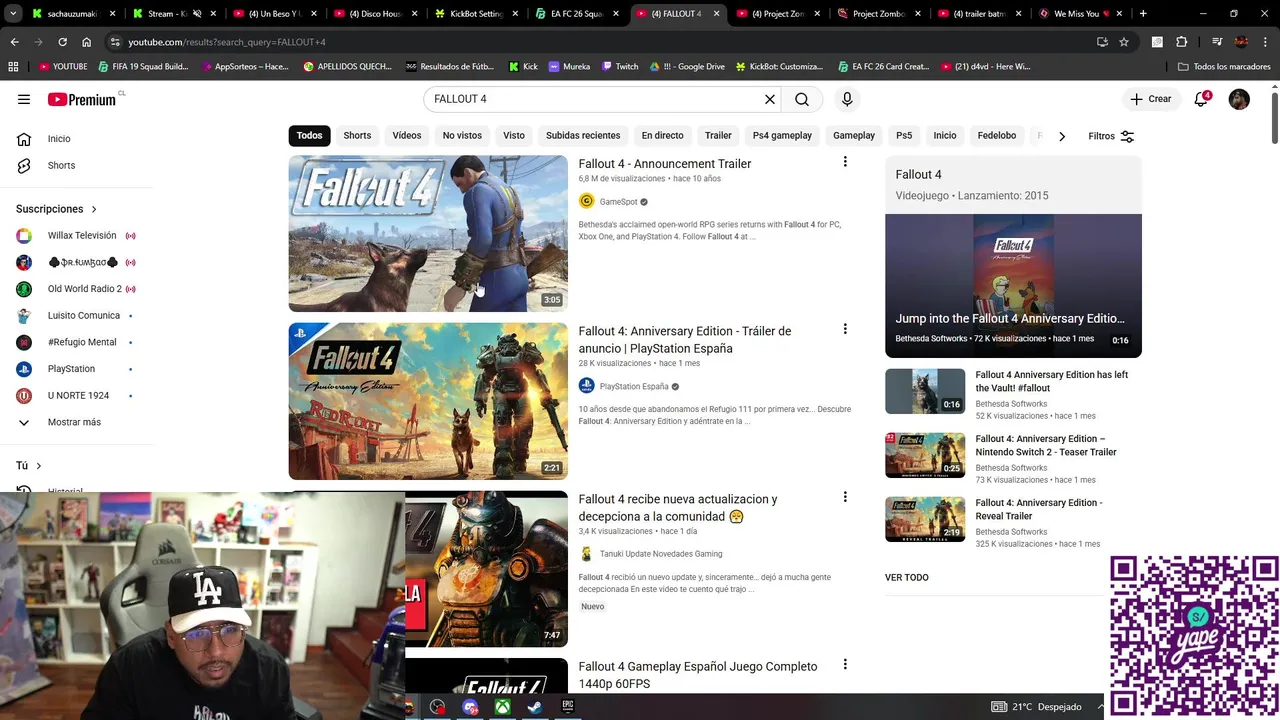Expand Mostrar más in subscriptions
This screenshot has width=1280, height=720.
(x=74, y=422)
